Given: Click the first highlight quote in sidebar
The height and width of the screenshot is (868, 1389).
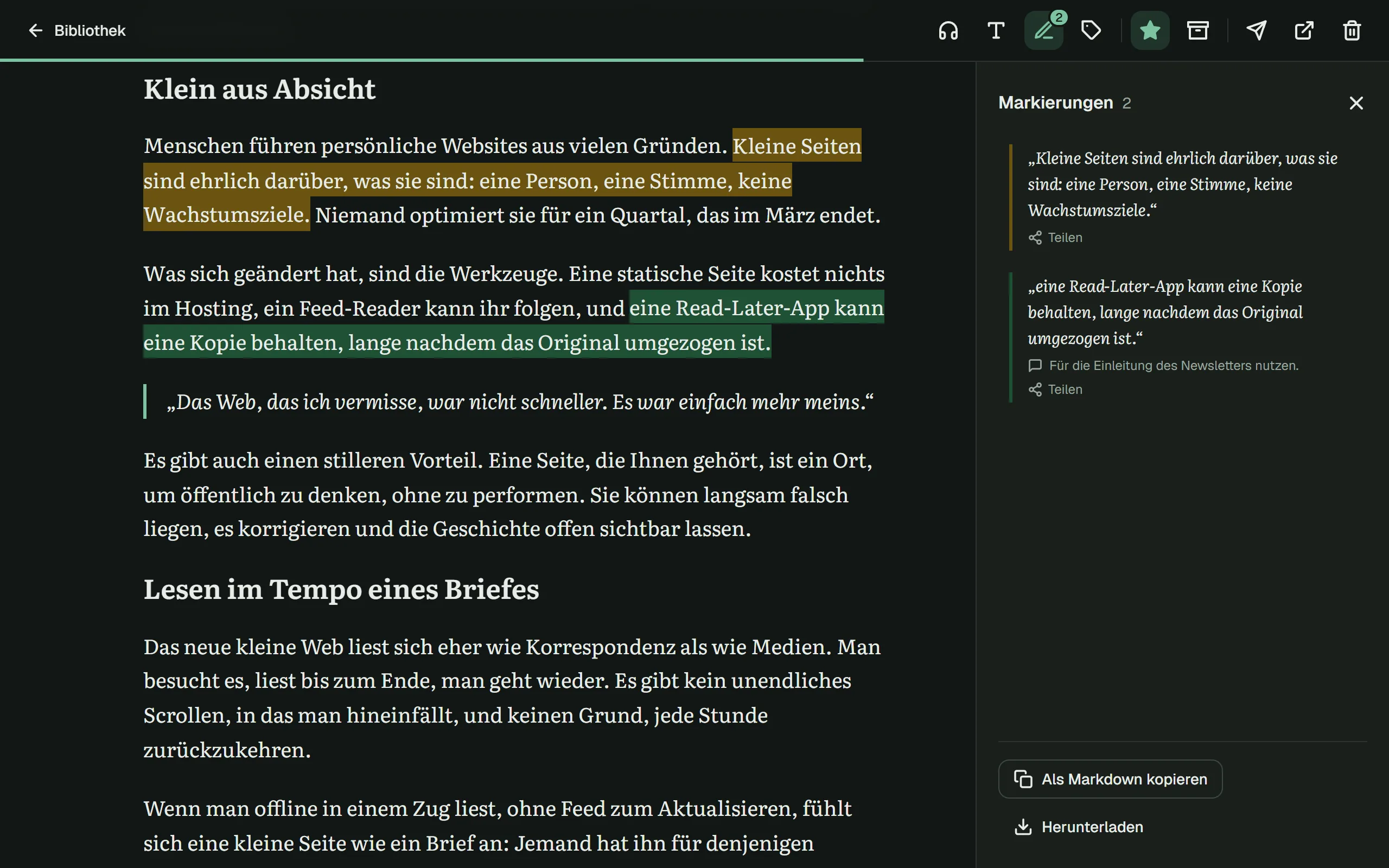Looking at the screenshot, I should click(1182, 184).
